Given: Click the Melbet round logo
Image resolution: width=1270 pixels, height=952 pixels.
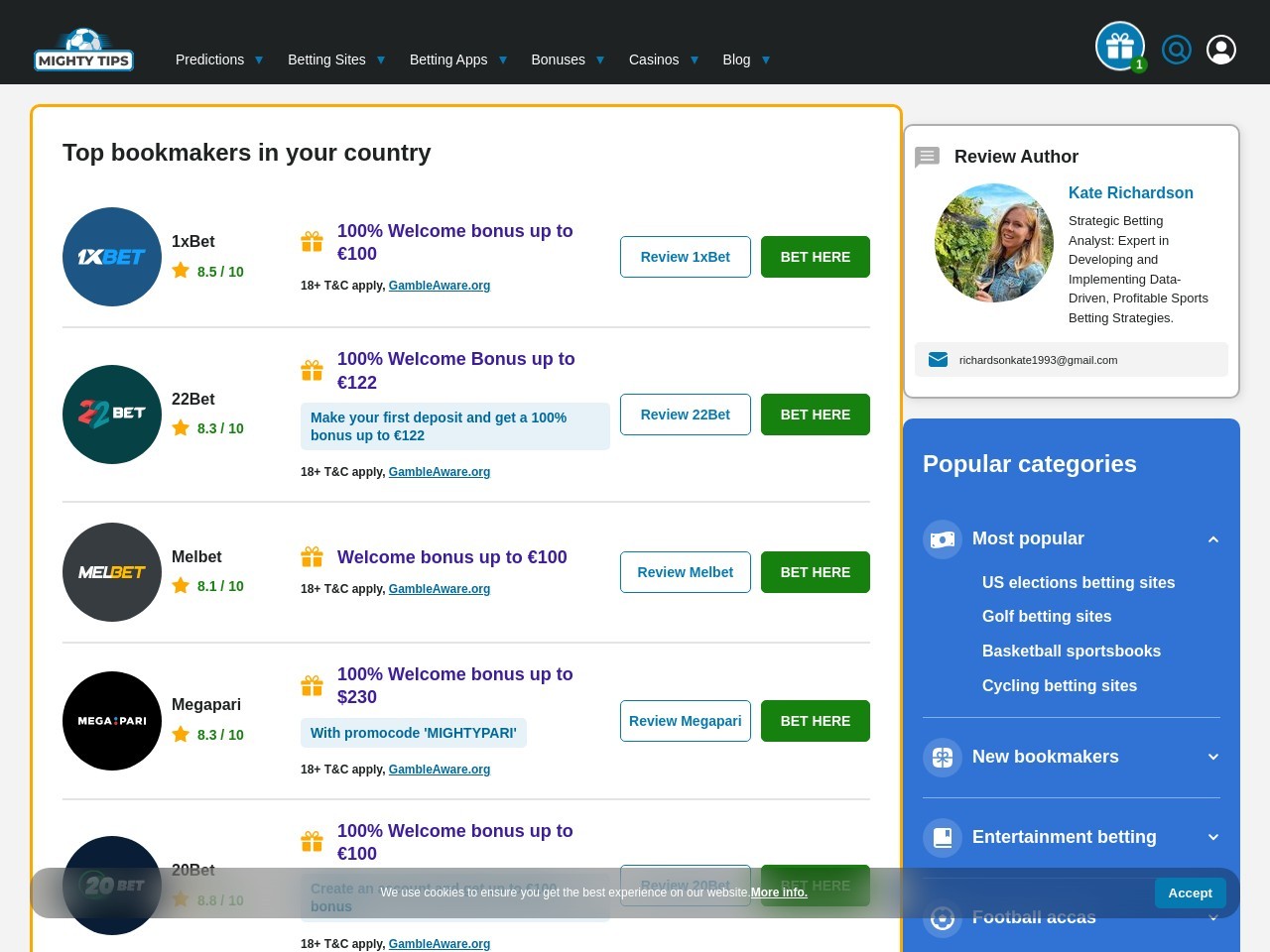Looking at the screenshot, I should point(112,572).
